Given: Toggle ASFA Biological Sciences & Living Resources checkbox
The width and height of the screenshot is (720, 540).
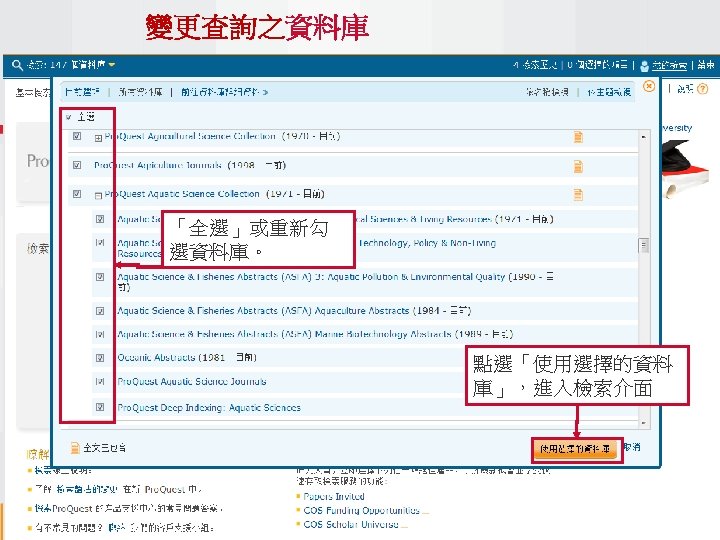Looking at the screenshot, I should (x=100, y=219).
